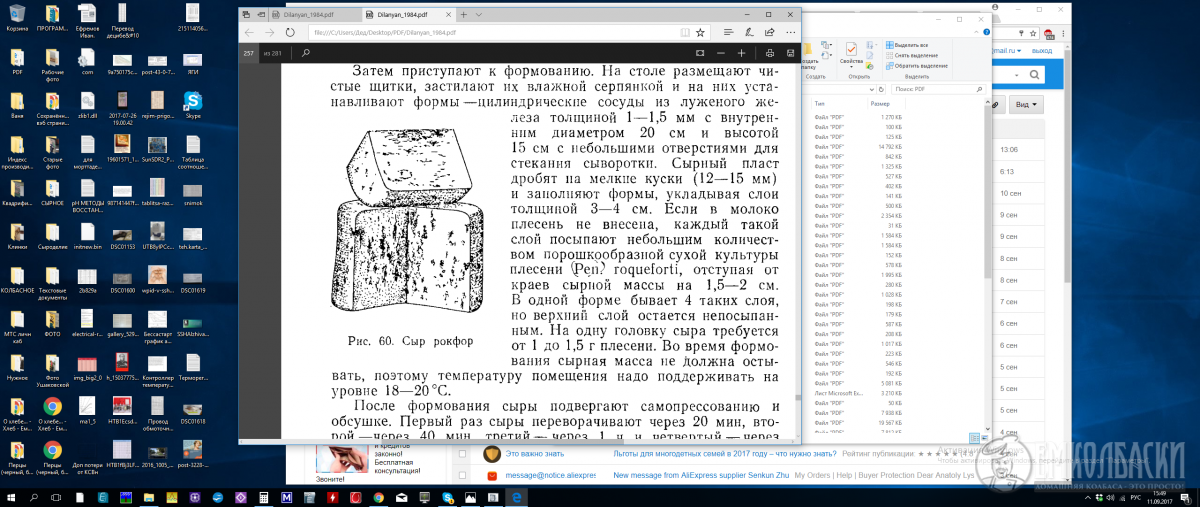Zoom in the PDF with plus button
The image size is (1200, 507).
pos(741,52)
